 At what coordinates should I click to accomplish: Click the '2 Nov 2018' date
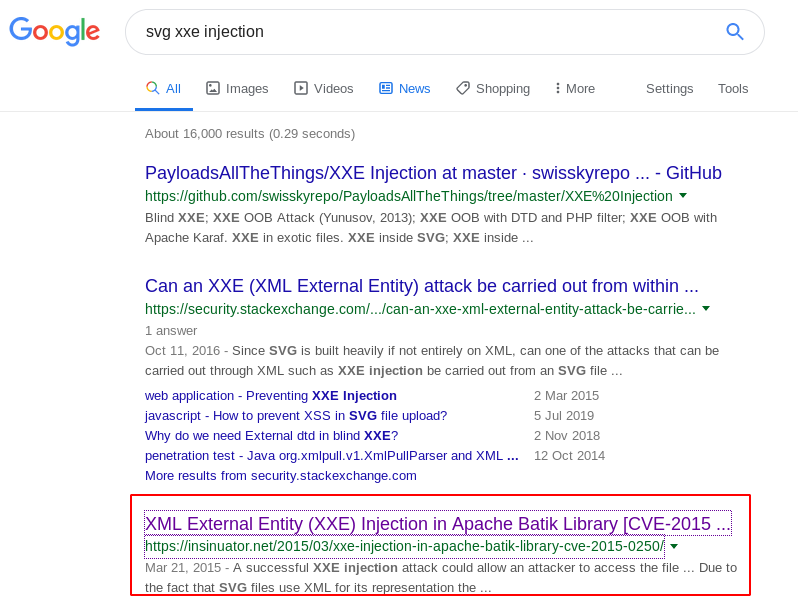[567, 436]
